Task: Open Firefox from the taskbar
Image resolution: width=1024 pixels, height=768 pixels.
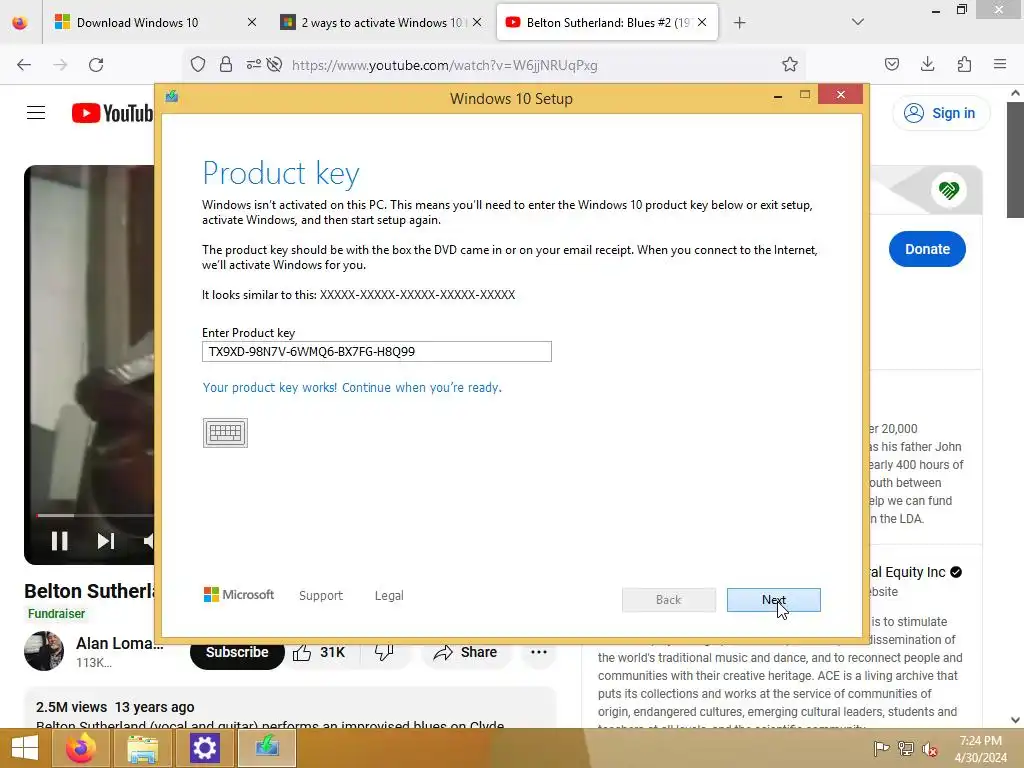Action: tap(81, 748)
